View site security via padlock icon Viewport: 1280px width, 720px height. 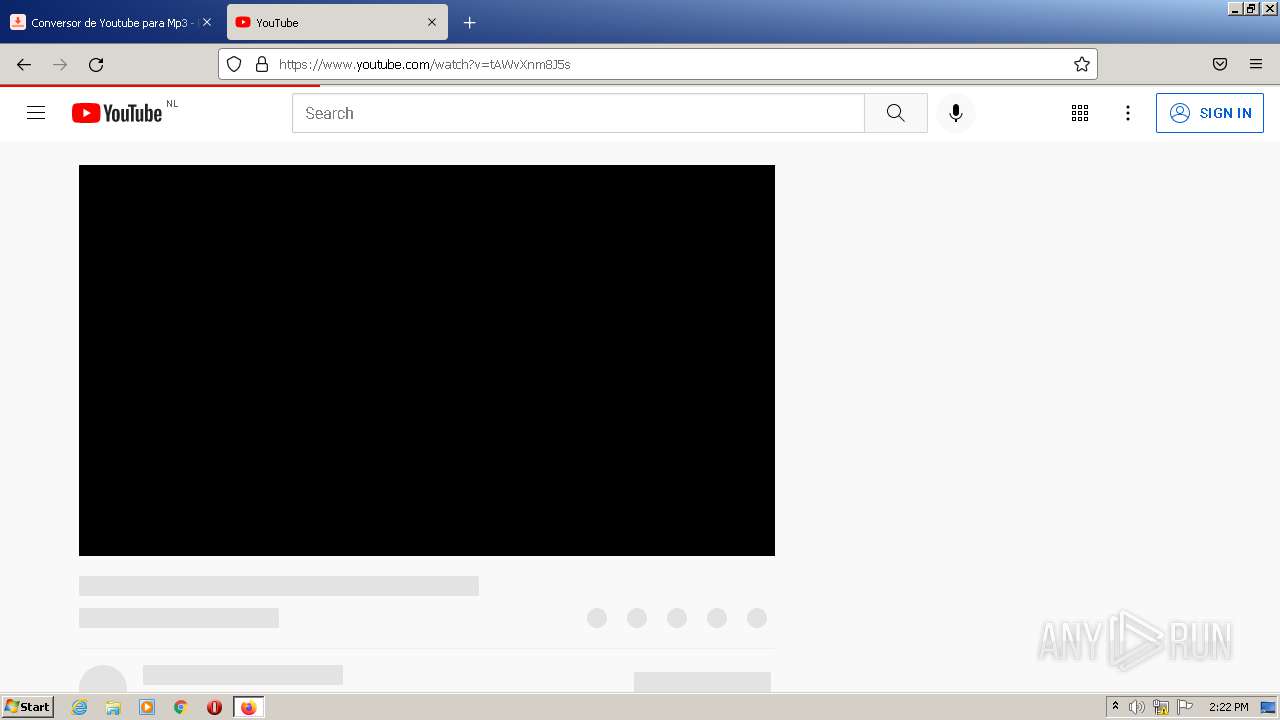point(262,64)
